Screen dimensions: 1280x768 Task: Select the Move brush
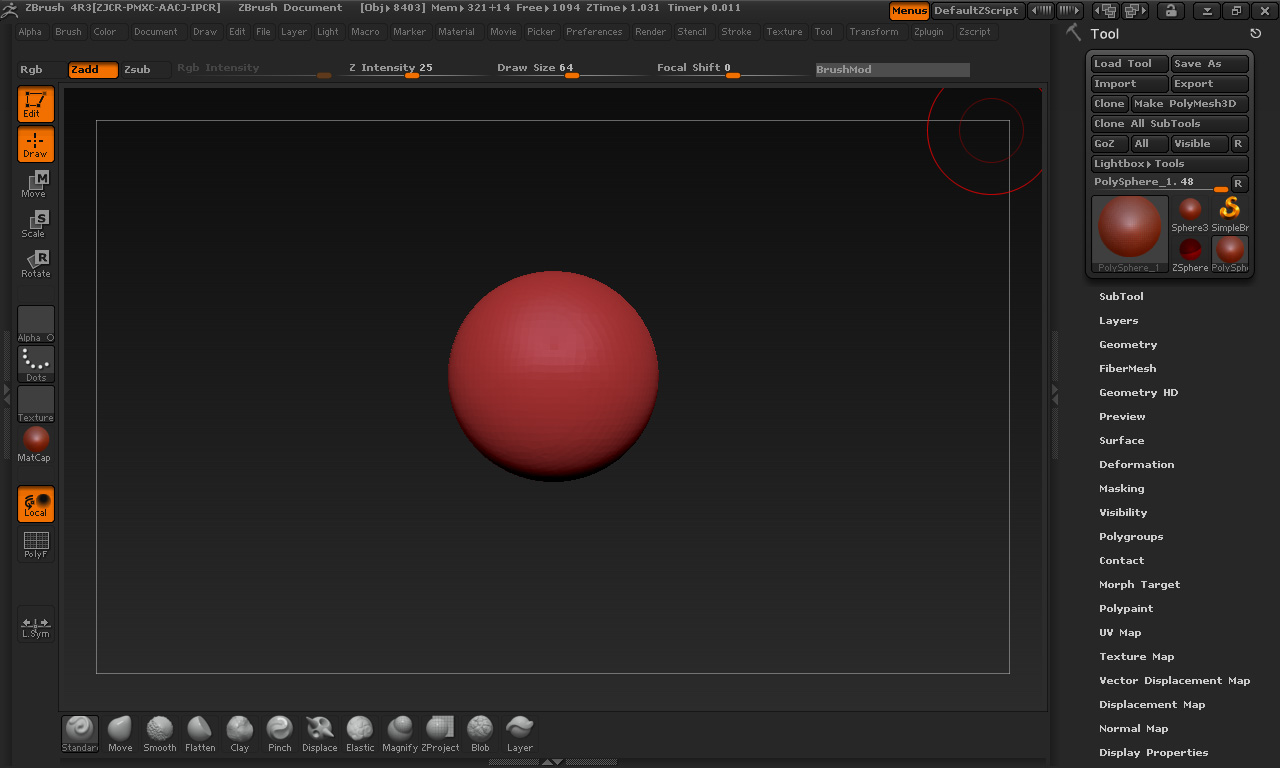(120, 733)
